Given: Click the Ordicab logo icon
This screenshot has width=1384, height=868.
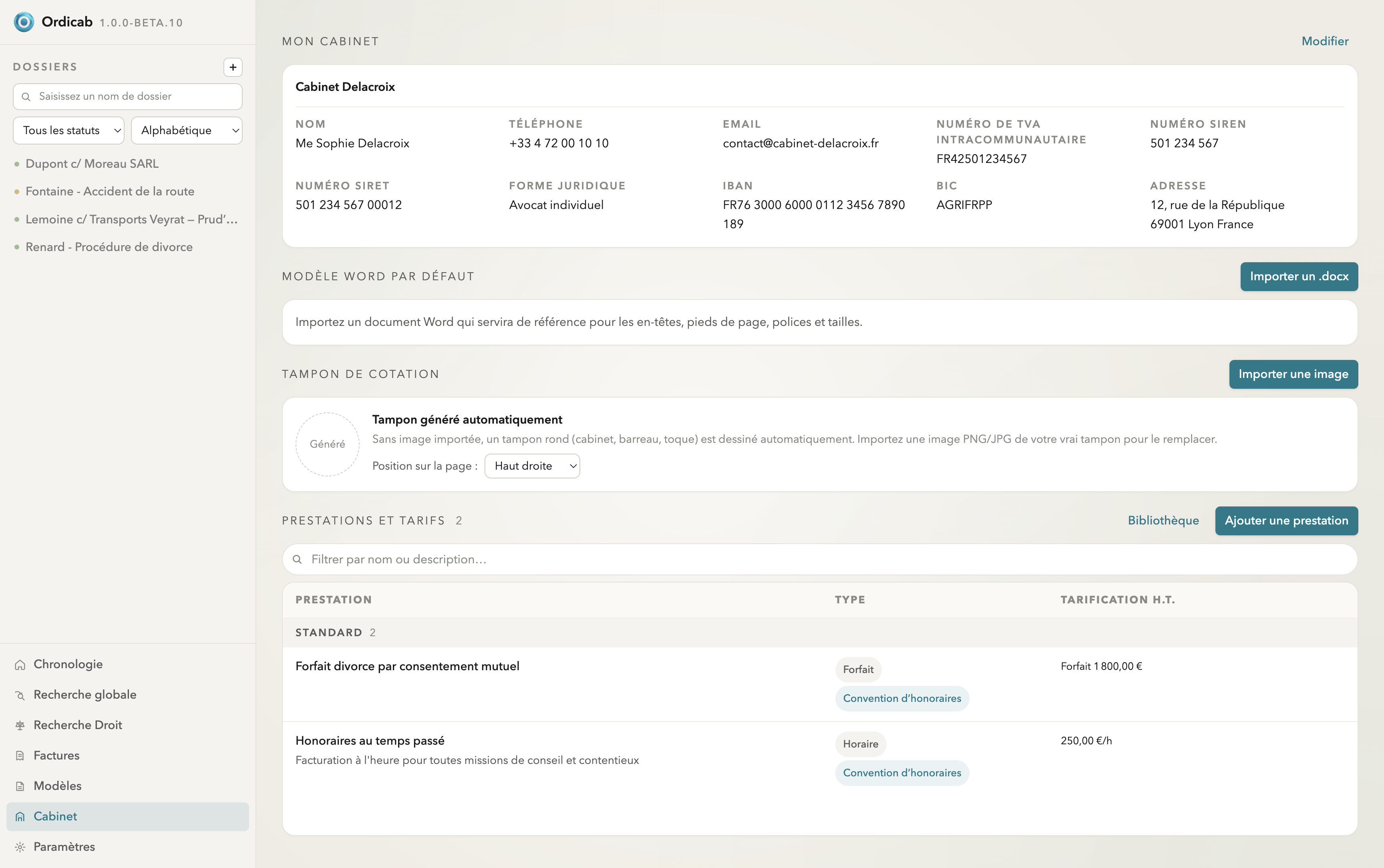Looking at the screenshot, I should [x=24, y=22].
